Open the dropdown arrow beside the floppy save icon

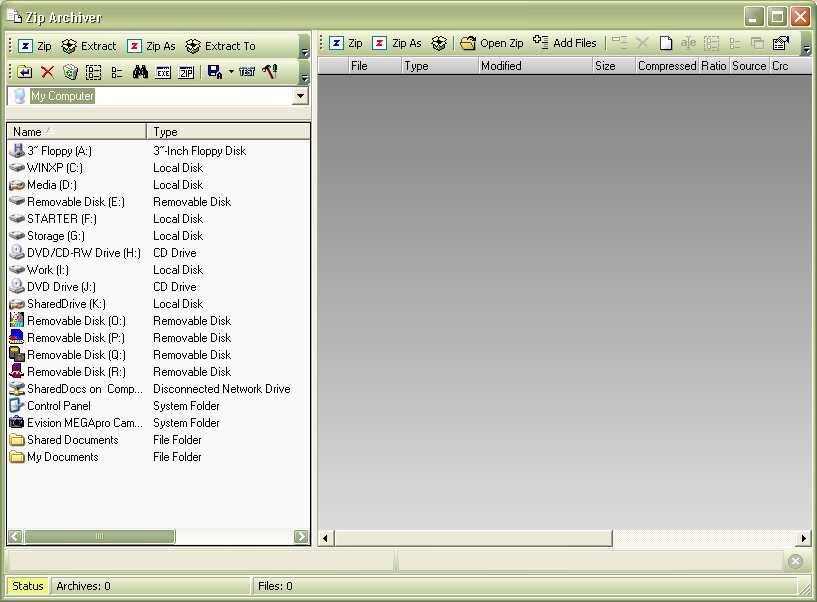click(231, 72)
